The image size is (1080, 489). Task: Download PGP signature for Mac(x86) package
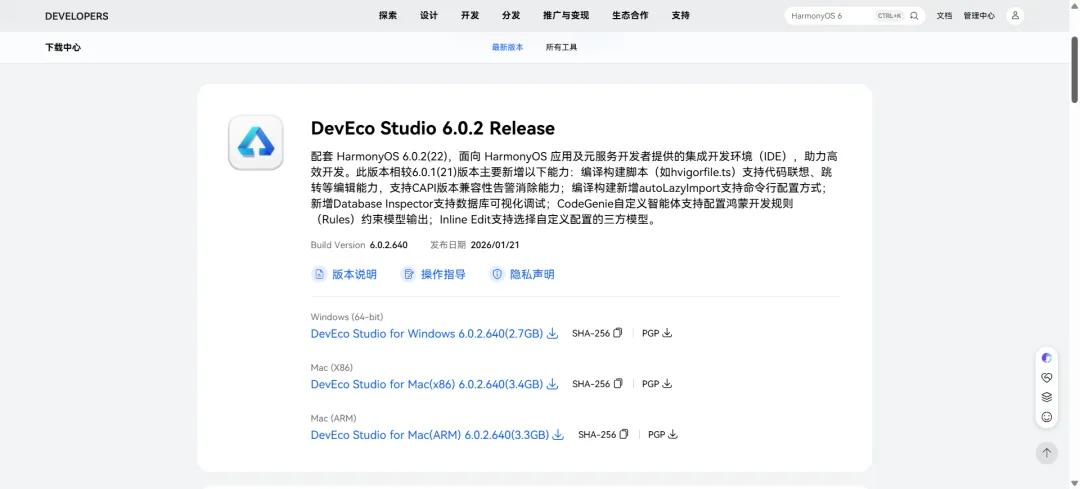click(667, 384)
